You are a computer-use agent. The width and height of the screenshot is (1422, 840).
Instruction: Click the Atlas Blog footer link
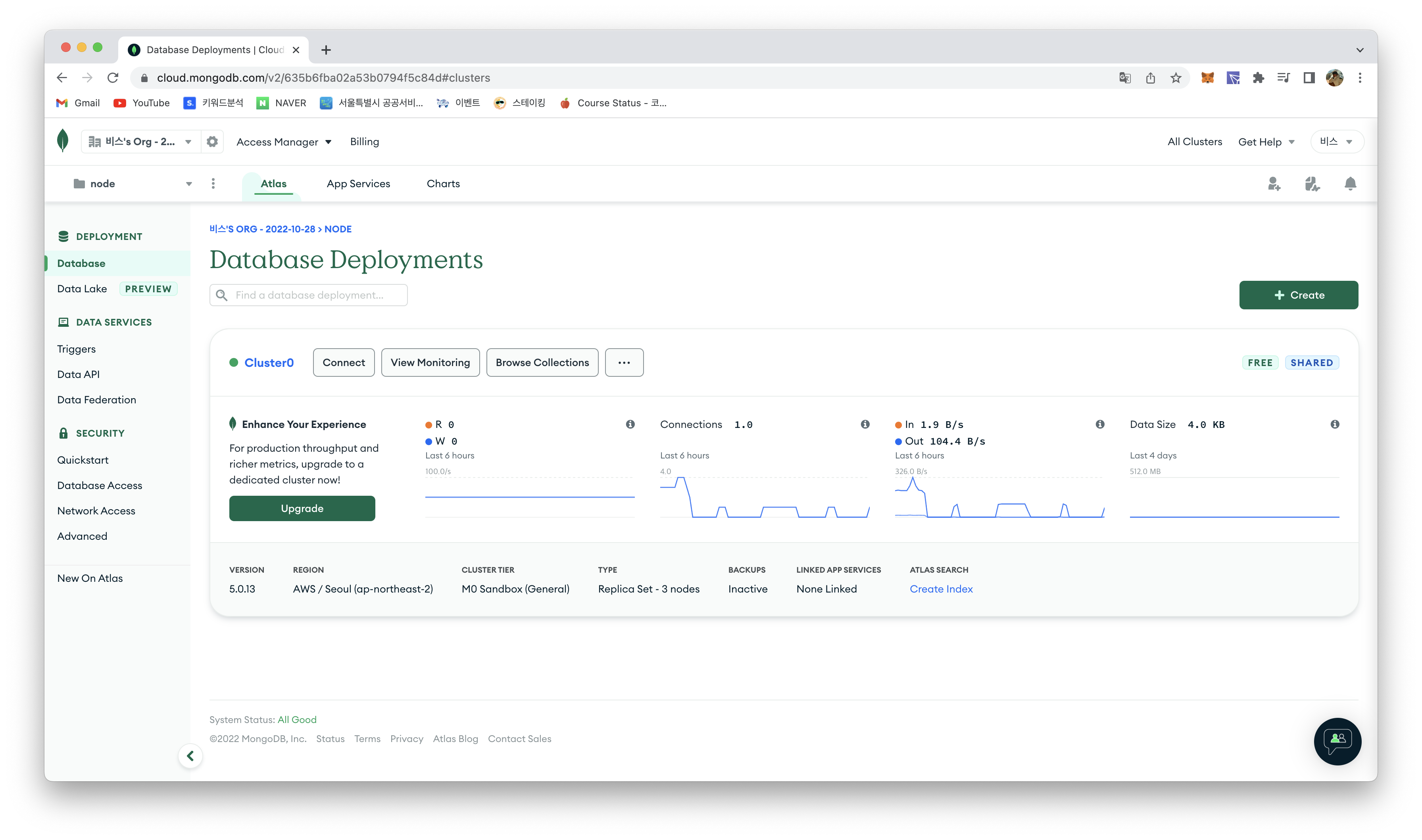point(456,739)
